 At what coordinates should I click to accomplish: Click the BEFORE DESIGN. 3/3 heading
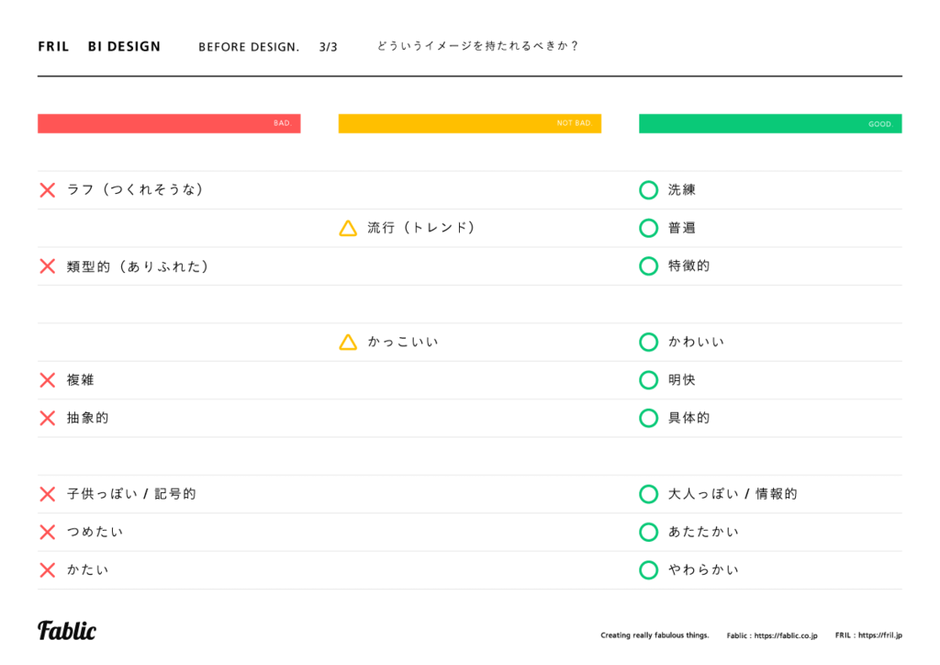(267, 47)
